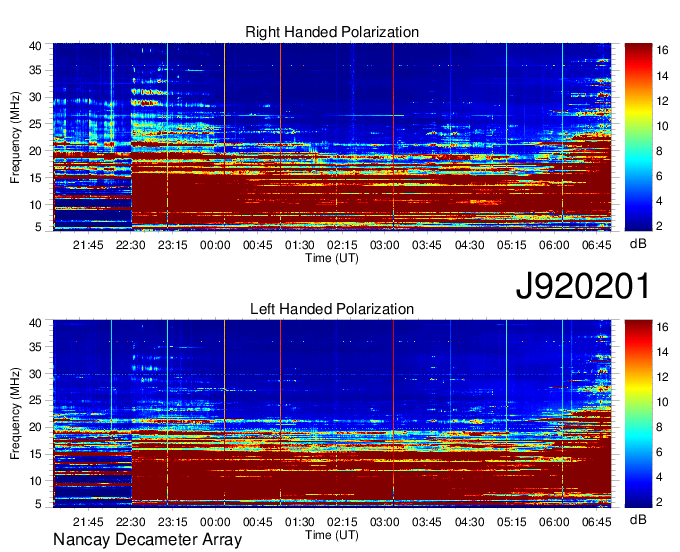Click the '35' frequency tick of the Left Handed plot
680x552 pixels.
(x=35, y=347)
